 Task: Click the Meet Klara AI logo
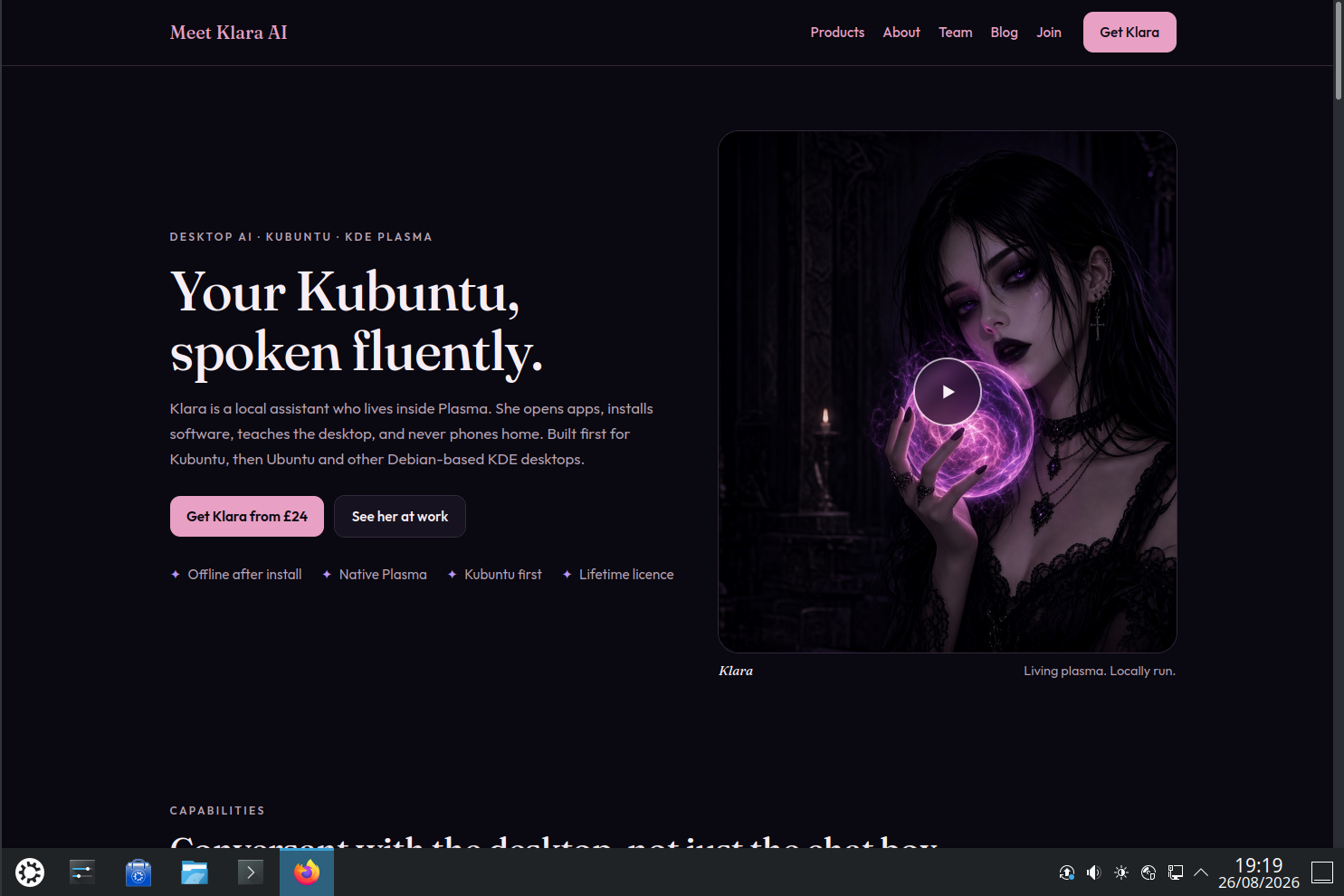point(229,33)
